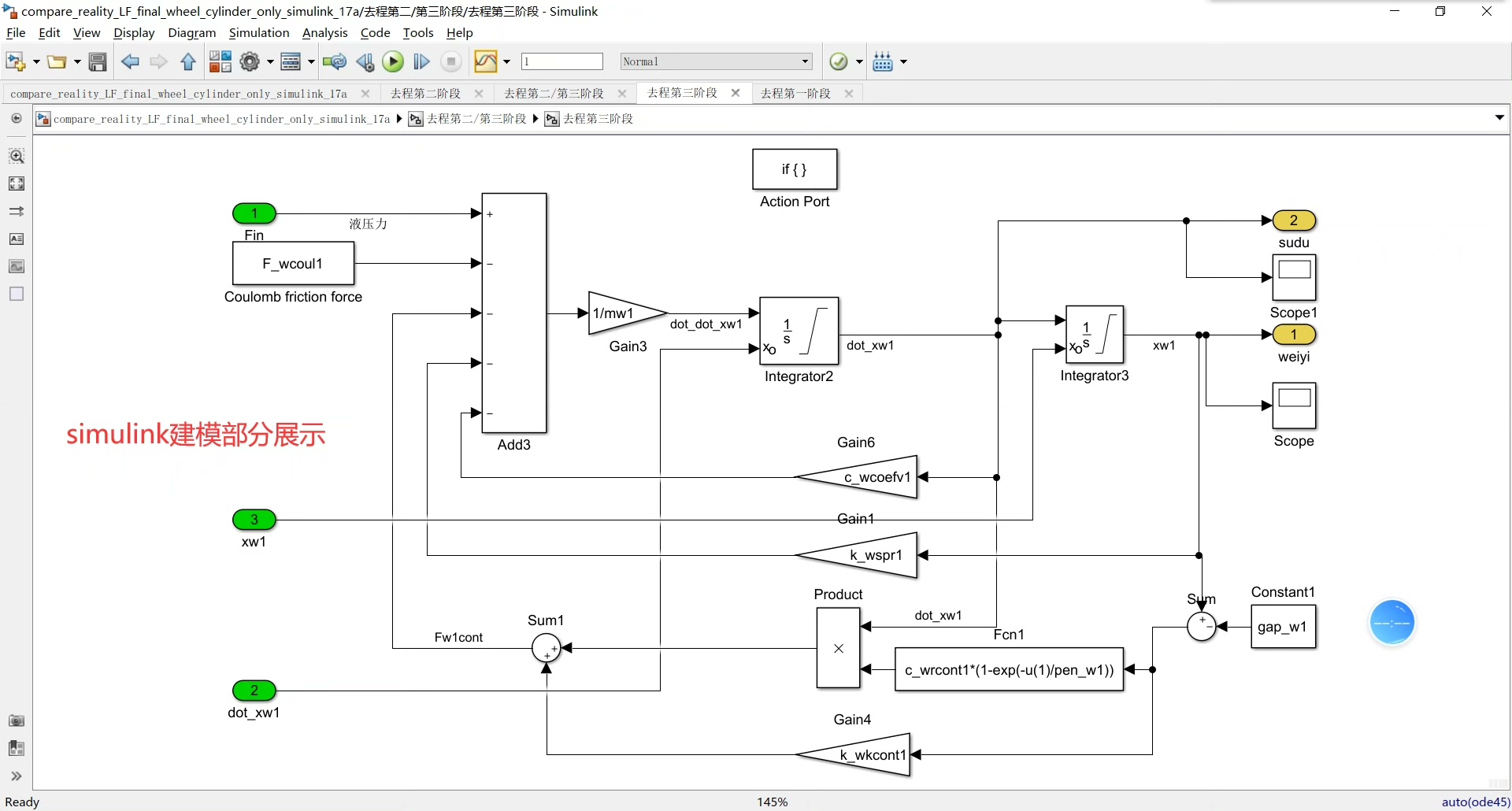Select the Scope1 block
This screenshot has width=1512, height=811.
pos(1294,277)
